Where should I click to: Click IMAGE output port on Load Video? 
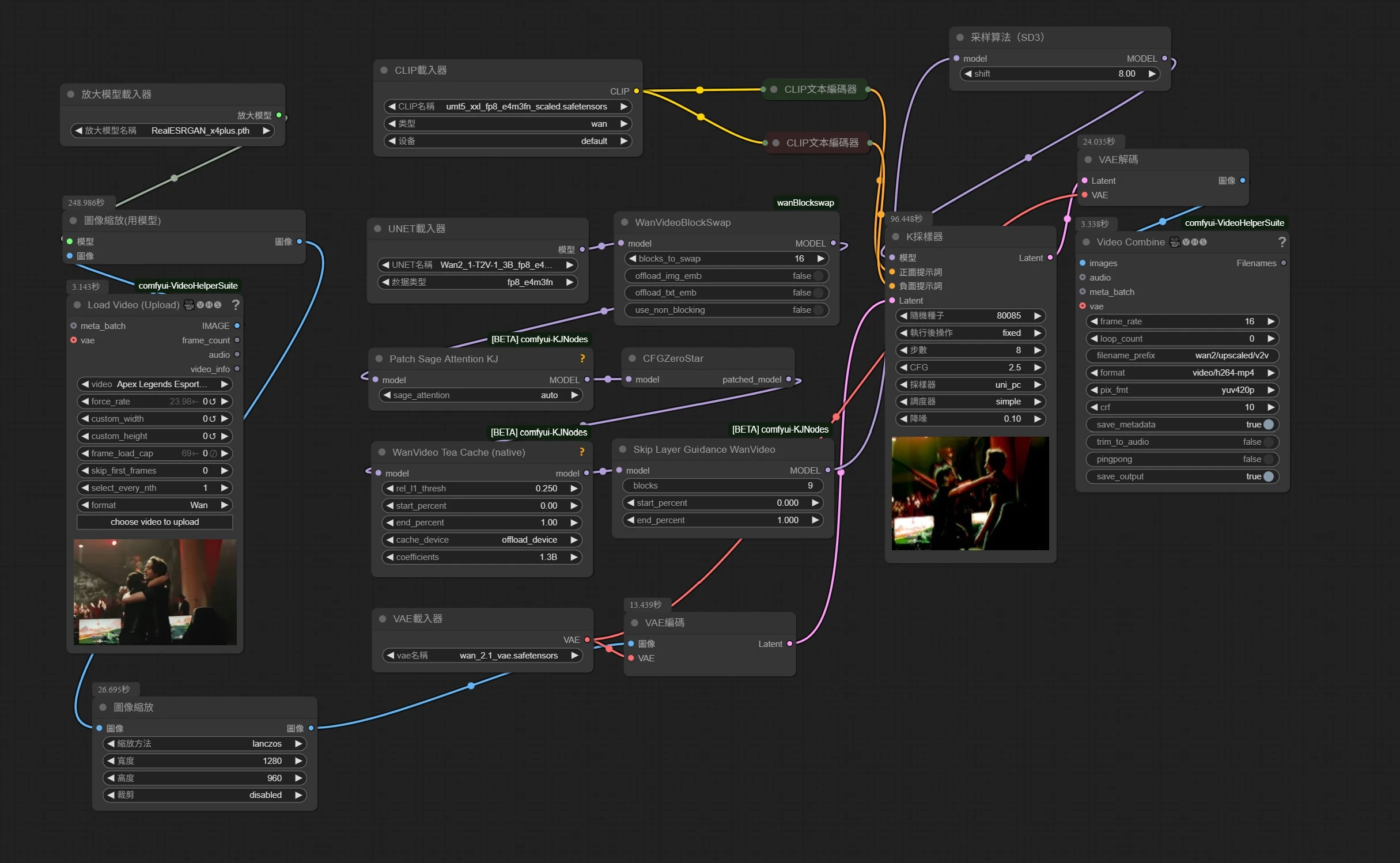[237, 325]
